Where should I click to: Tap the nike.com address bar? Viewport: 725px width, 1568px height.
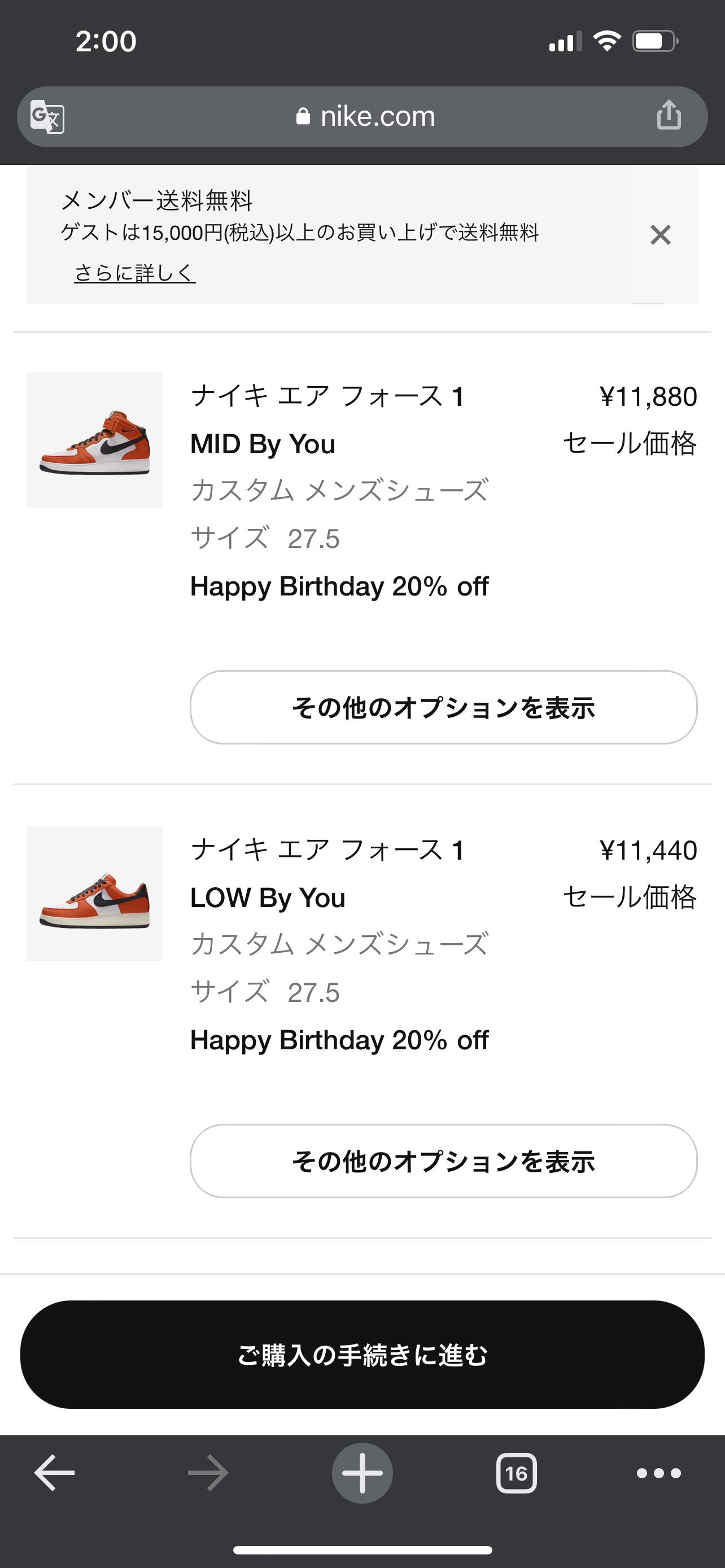(x=377, y=116)
